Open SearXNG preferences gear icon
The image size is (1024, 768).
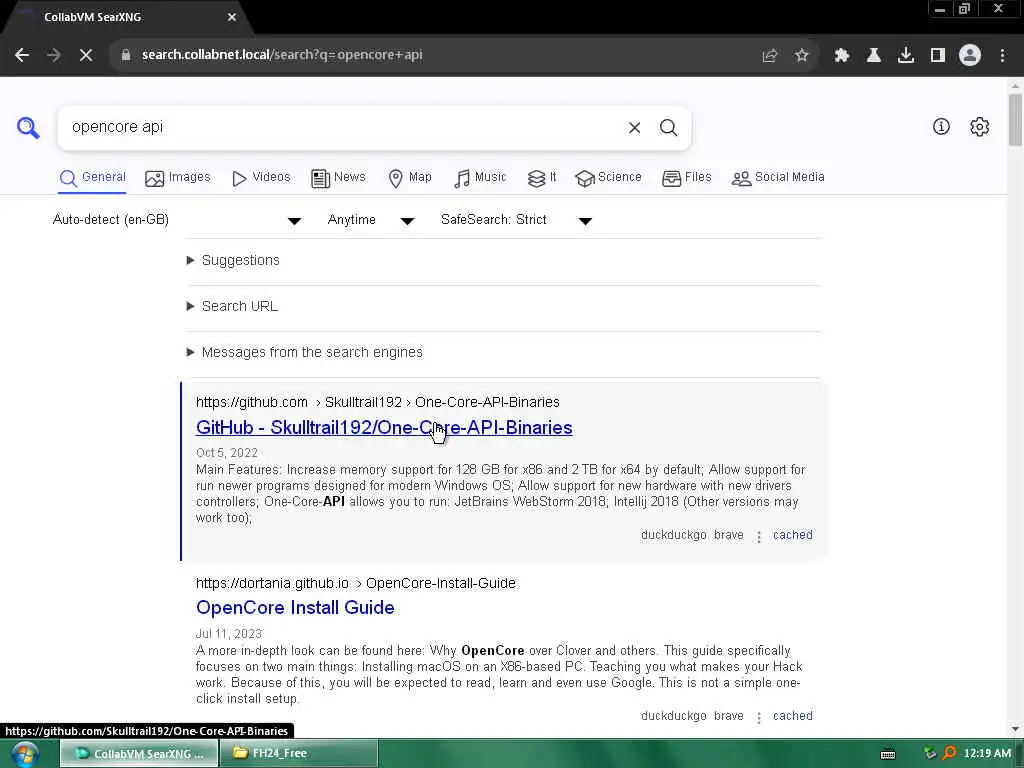point(980,127)
